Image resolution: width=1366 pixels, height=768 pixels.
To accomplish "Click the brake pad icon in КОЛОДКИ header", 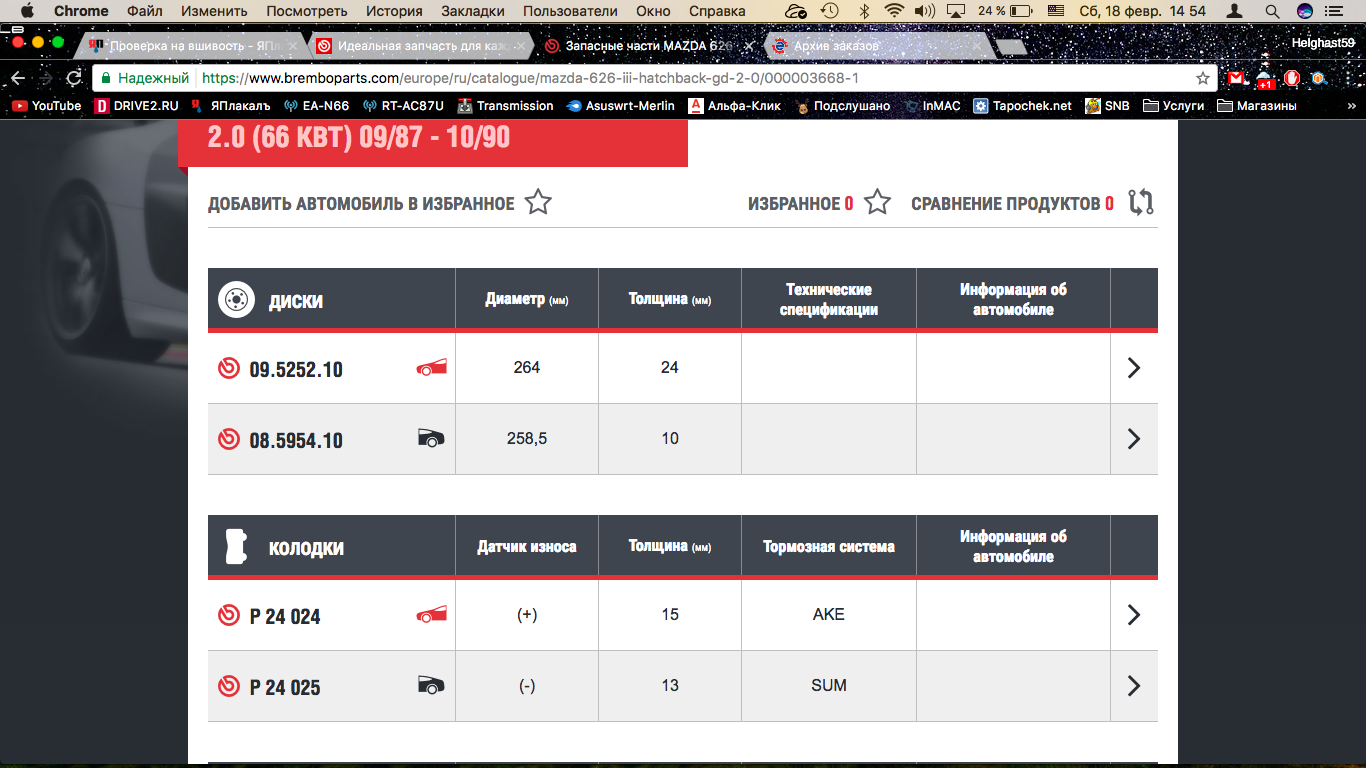I will tap(235, 547).
